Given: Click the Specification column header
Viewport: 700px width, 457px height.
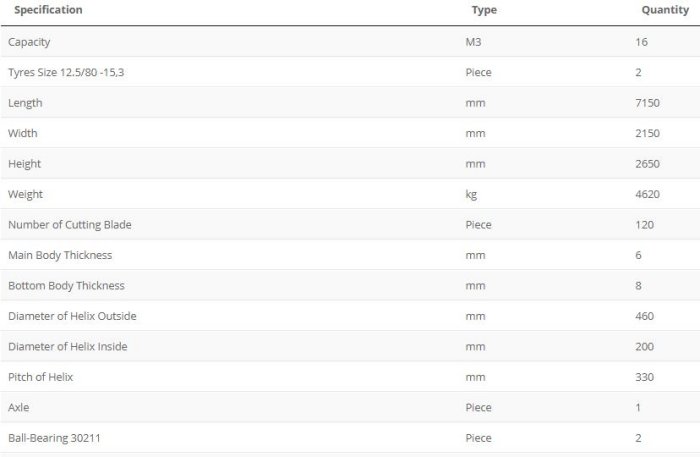Looking at the screenshot, I should tap(48, 10).
